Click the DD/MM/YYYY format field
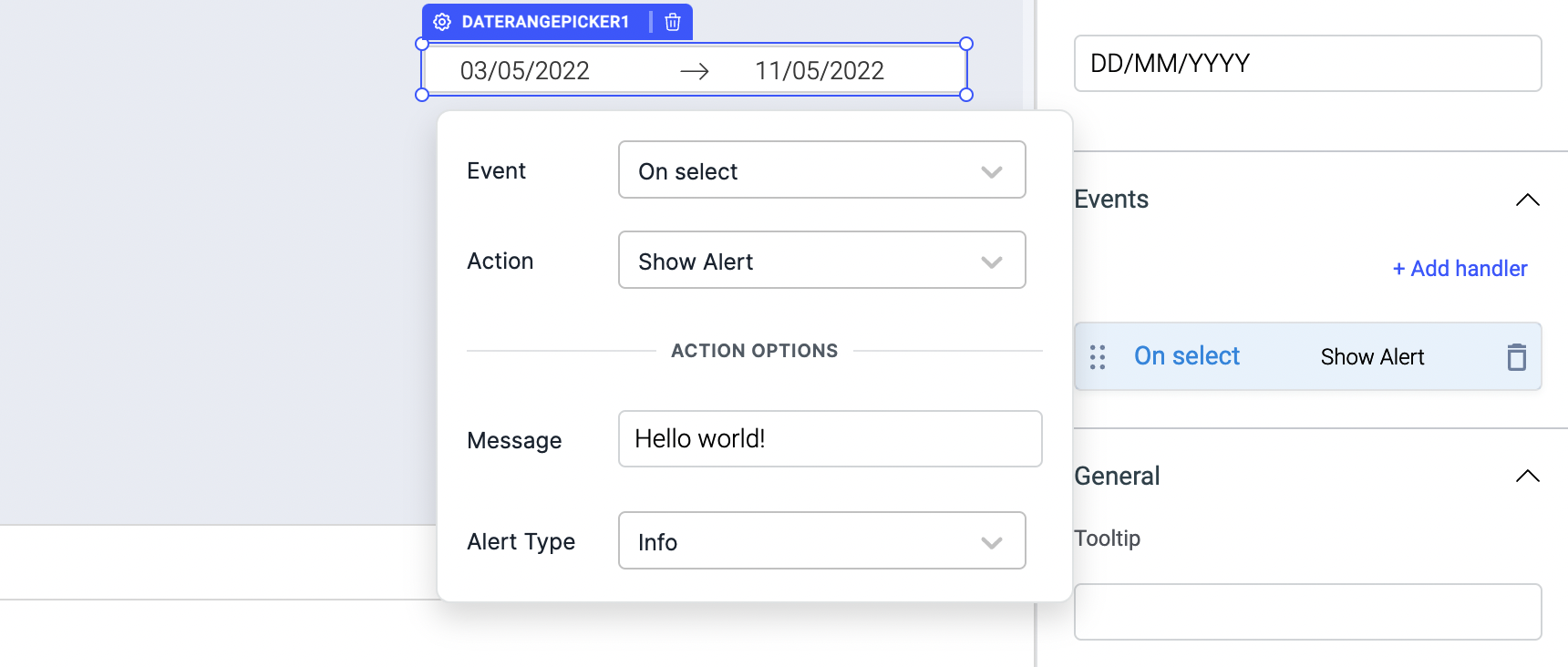This screenshot has height=667, width=1568. [x=1307, y=64]
